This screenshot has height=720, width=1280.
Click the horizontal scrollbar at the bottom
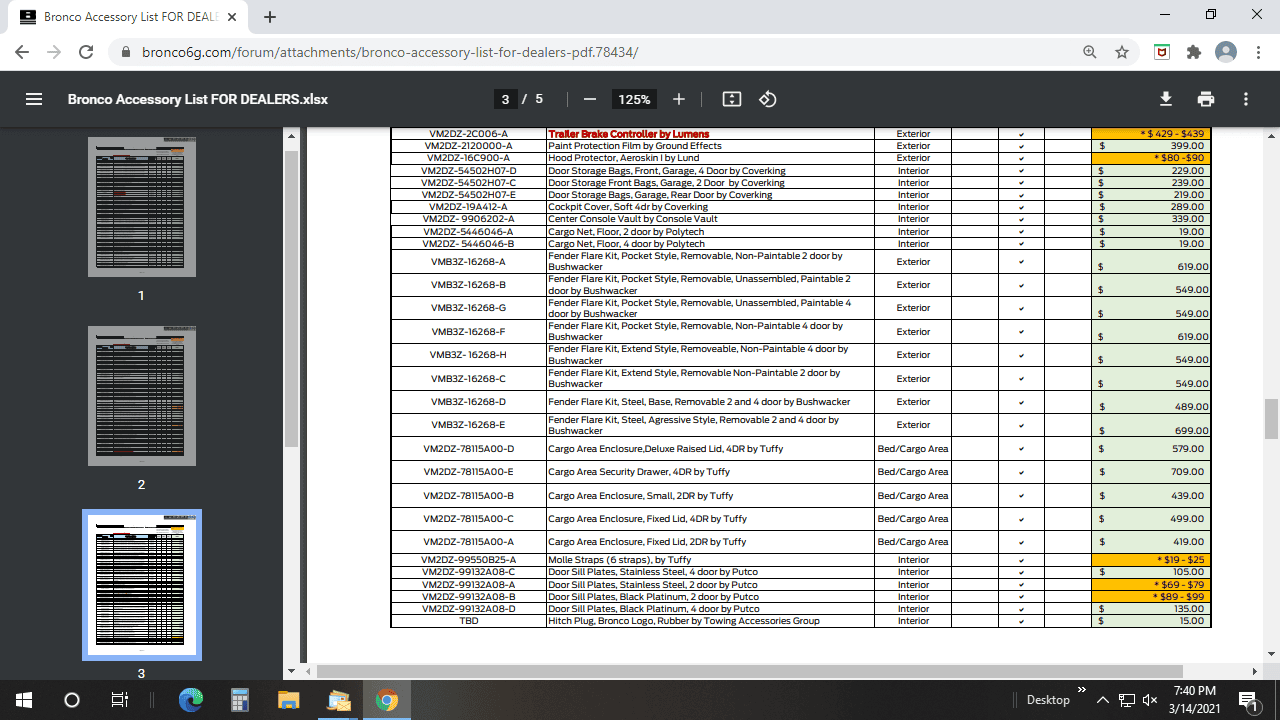tap(750, 671)
